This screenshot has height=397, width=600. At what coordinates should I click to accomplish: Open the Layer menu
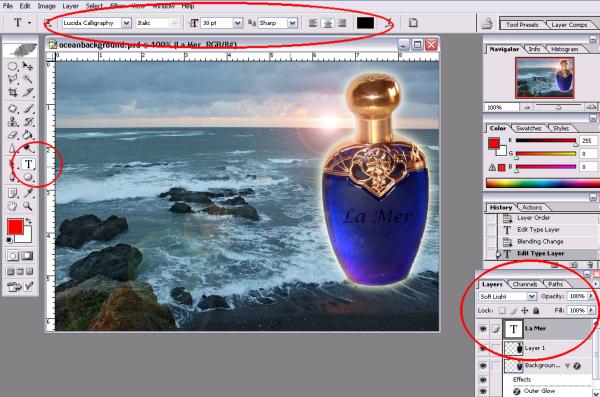point(70,6)
